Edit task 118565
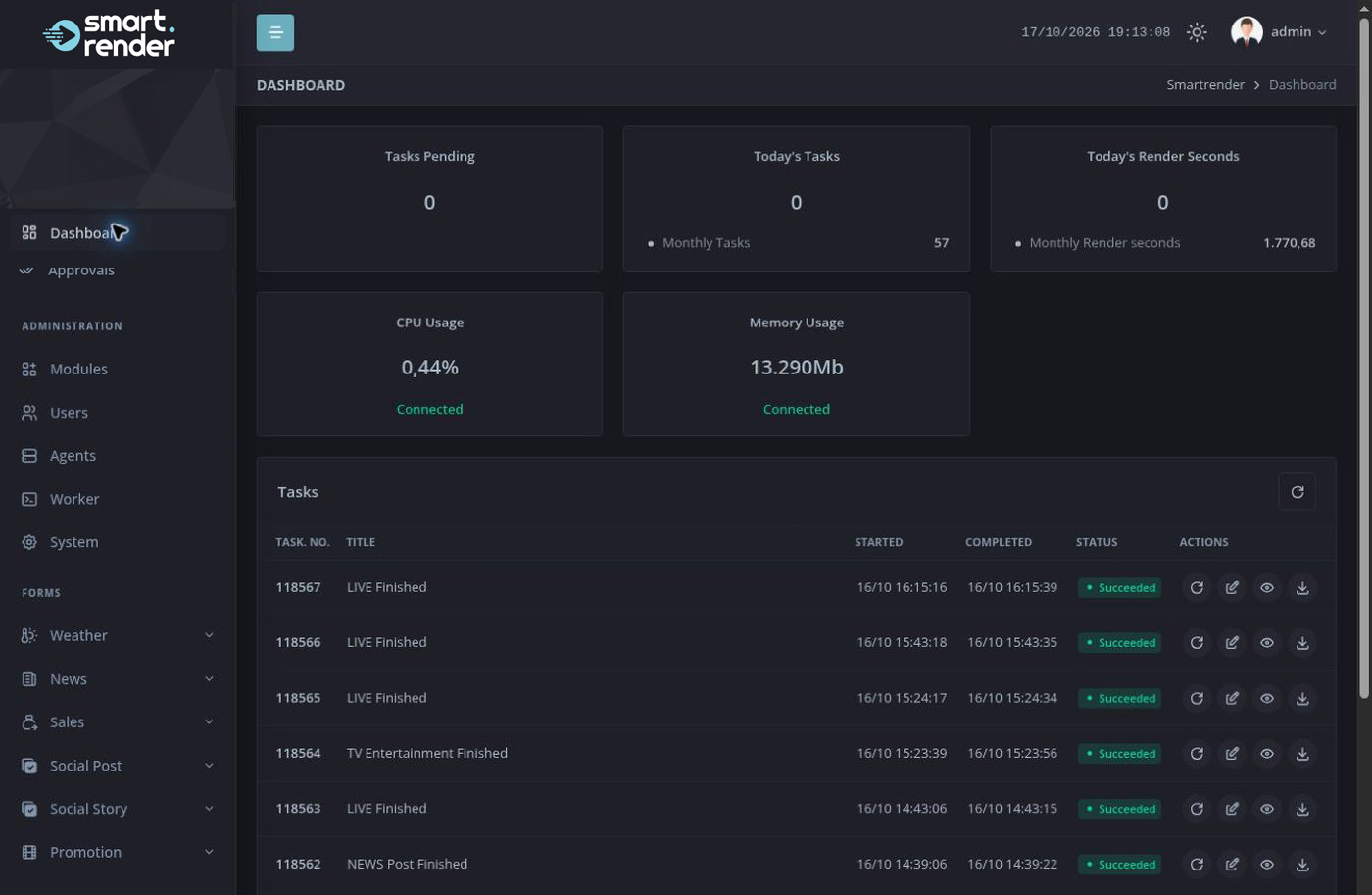Image resolution: width=1372 pixels, height=895 pixels. click(1232, 699)
